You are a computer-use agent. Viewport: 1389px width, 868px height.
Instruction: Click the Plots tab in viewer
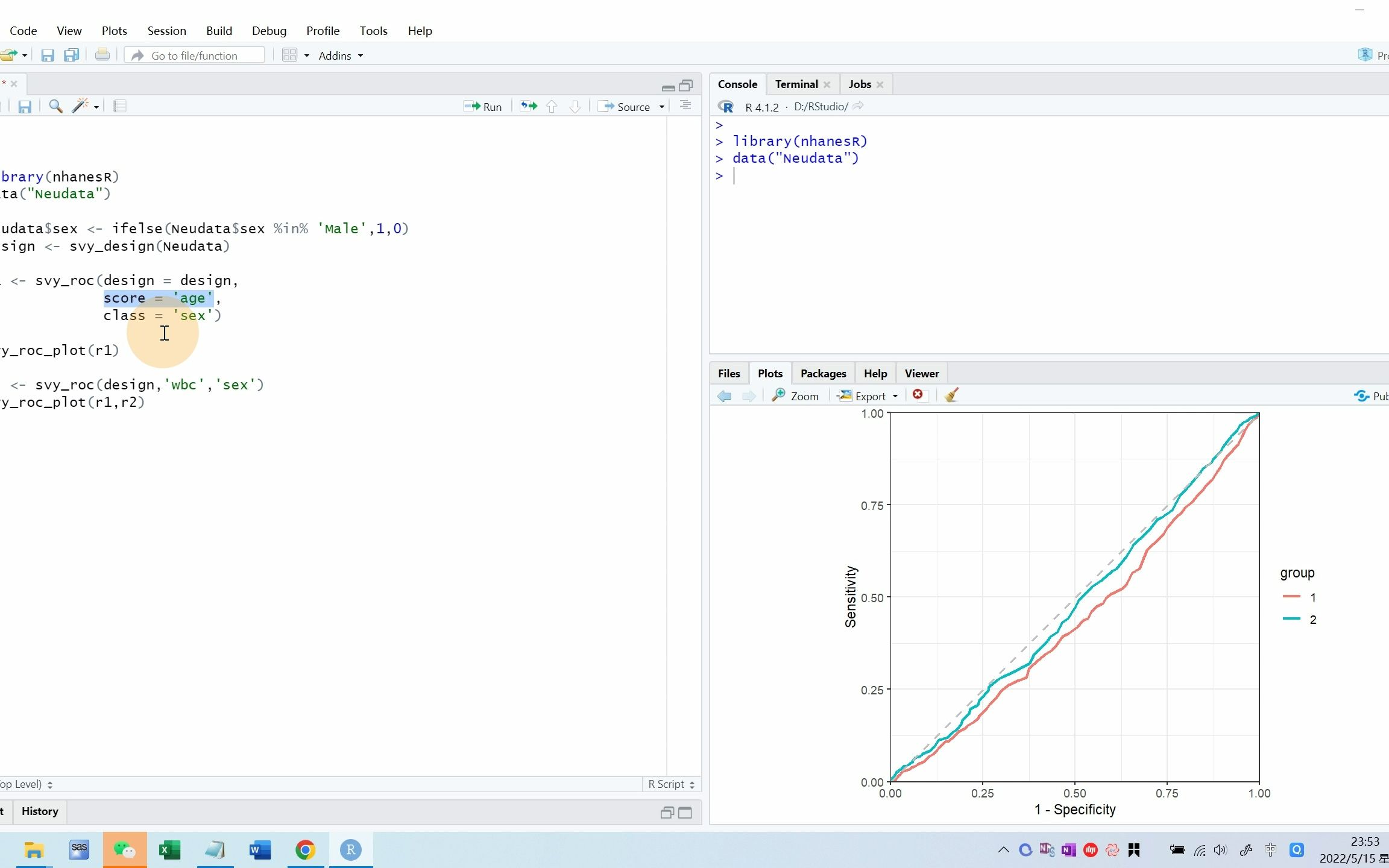769,373
